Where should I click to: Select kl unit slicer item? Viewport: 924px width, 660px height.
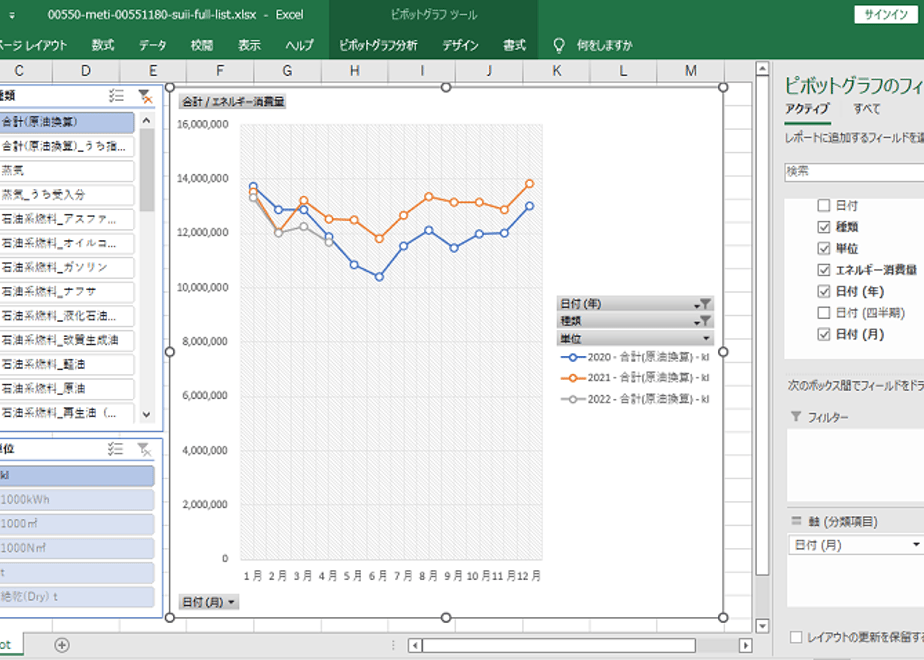coord(77,476)
